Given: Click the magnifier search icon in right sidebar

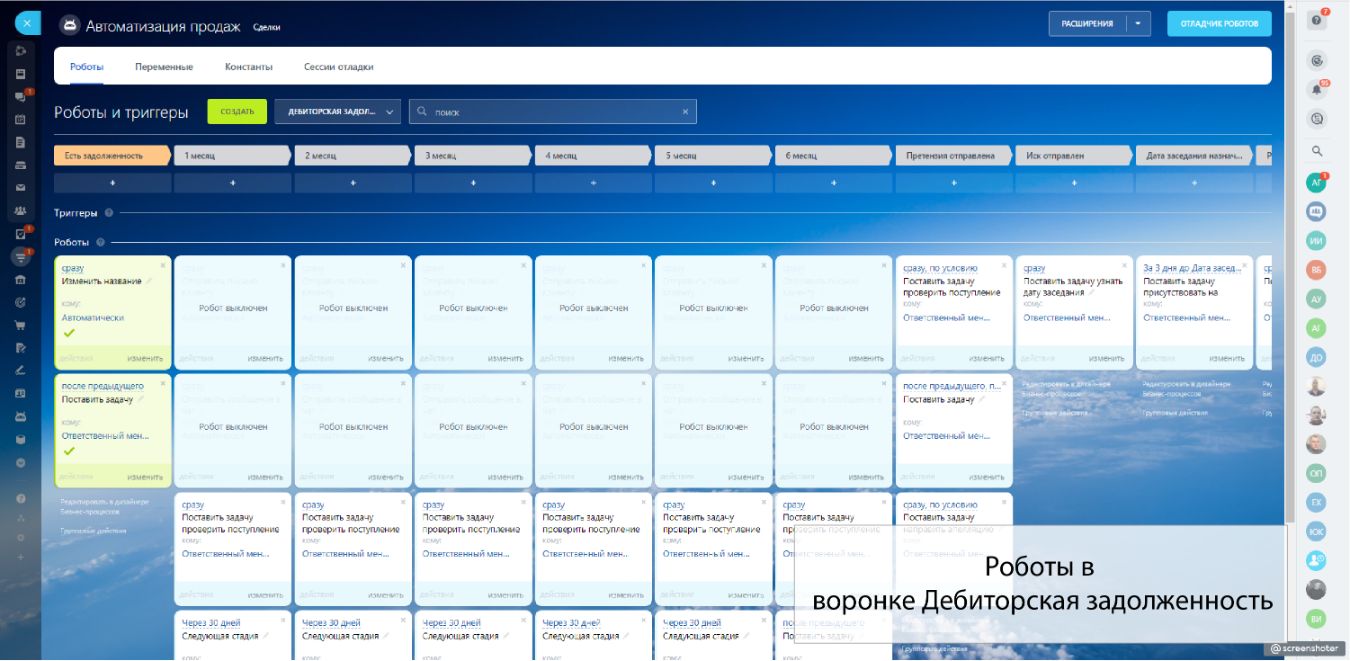Looking at the screenshot, I should (1317, 151).
